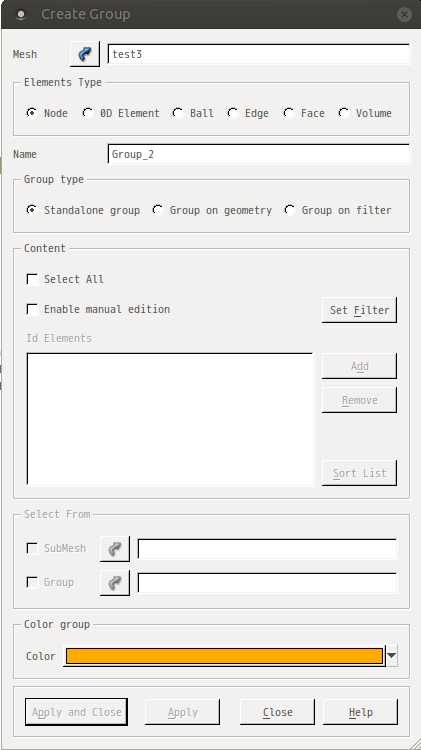The height and width of the screenshot is (750, 421).
Task: Click the orange group color swatch
Action: point(224,656)
